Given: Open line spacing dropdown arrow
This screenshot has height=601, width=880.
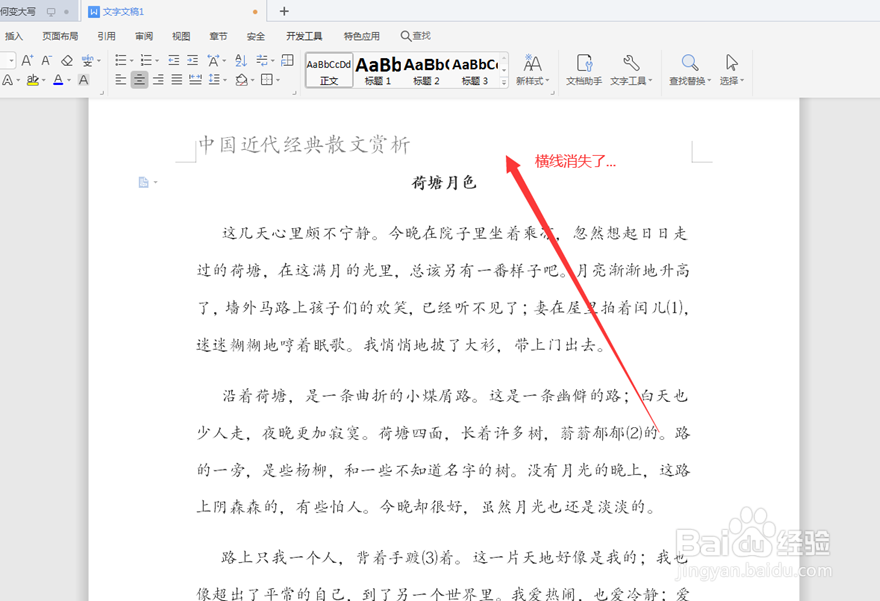Looking at the screenshot, I should 224,80.
